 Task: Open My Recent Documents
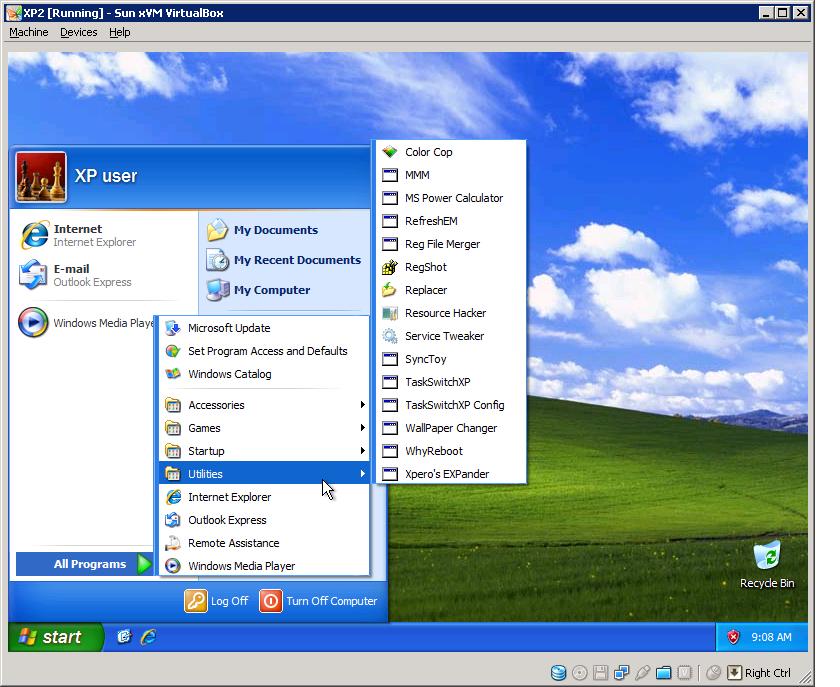tap(283, 260)
